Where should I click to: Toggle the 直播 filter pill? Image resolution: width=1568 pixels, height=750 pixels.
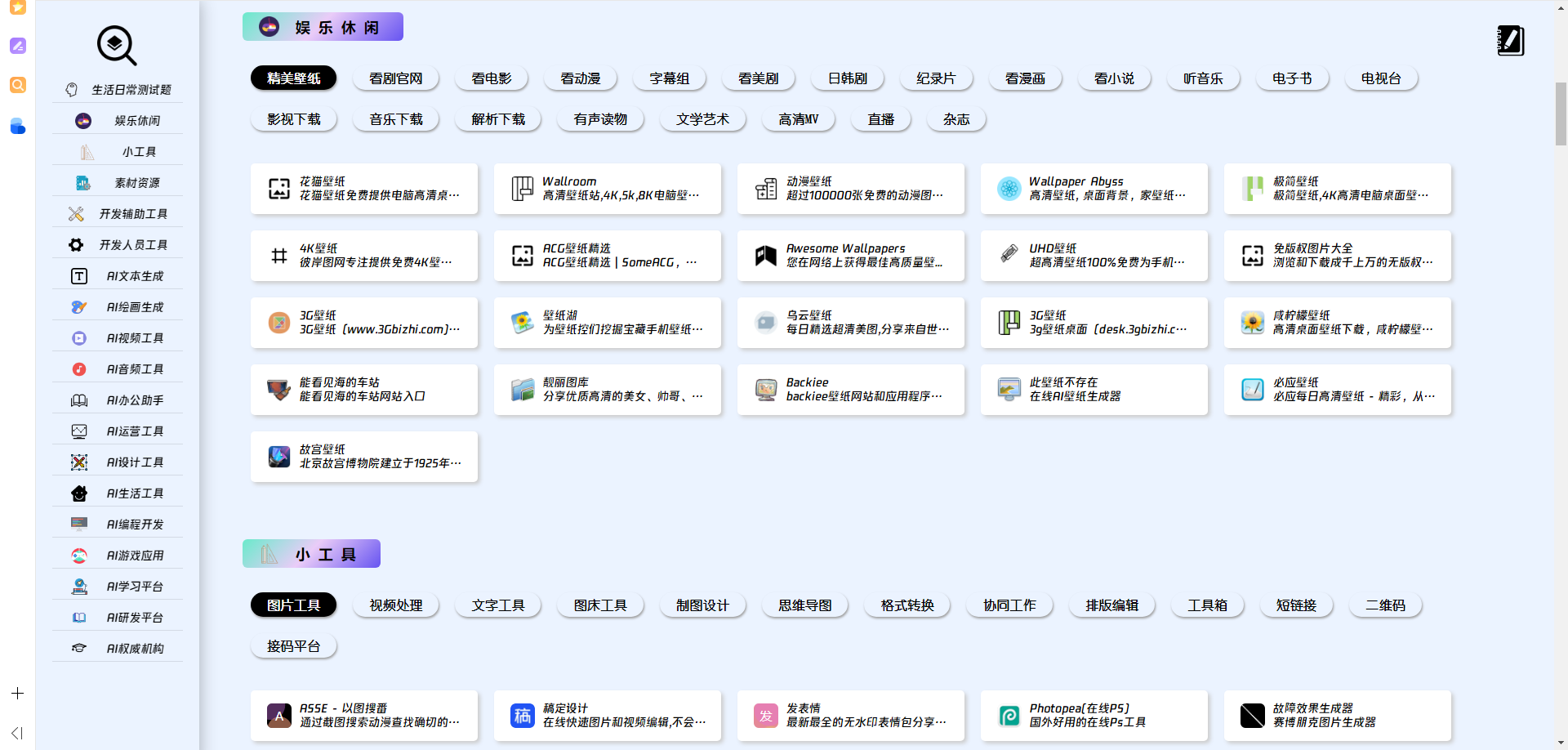coord(880,118)
